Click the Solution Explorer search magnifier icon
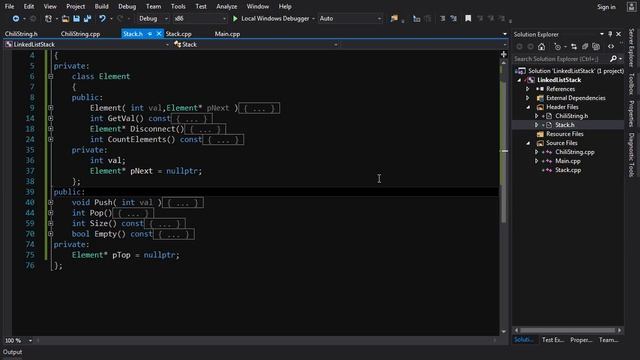 pyautogui.click(x=613, y=59)
